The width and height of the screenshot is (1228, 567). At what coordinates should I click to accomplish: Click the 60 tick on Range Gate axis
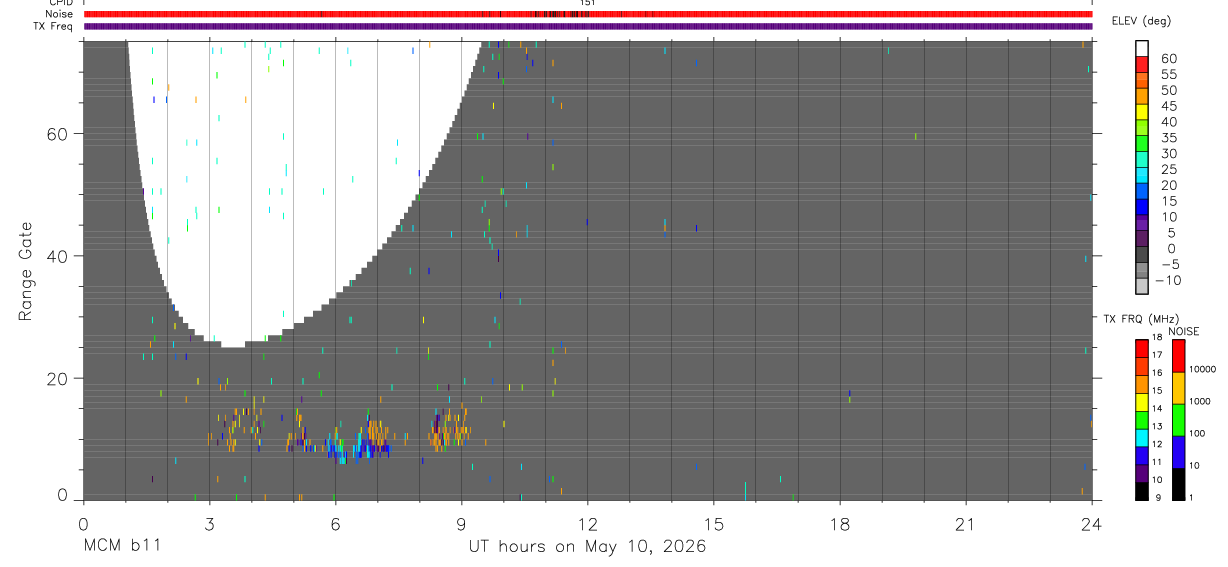tap(57, 134)
